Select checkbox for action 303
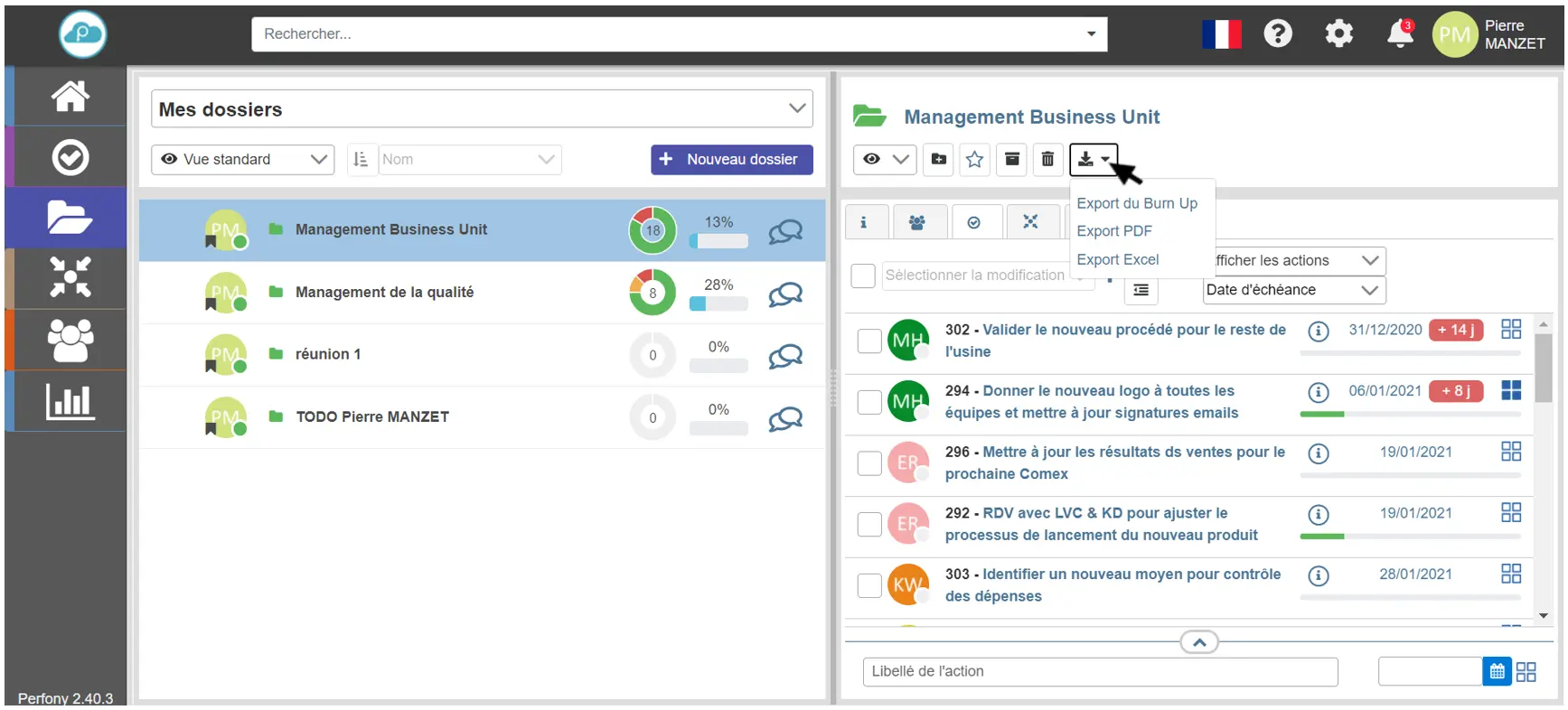The height and width of the screenshot is (710, 1568). click(x=869, y=585)
